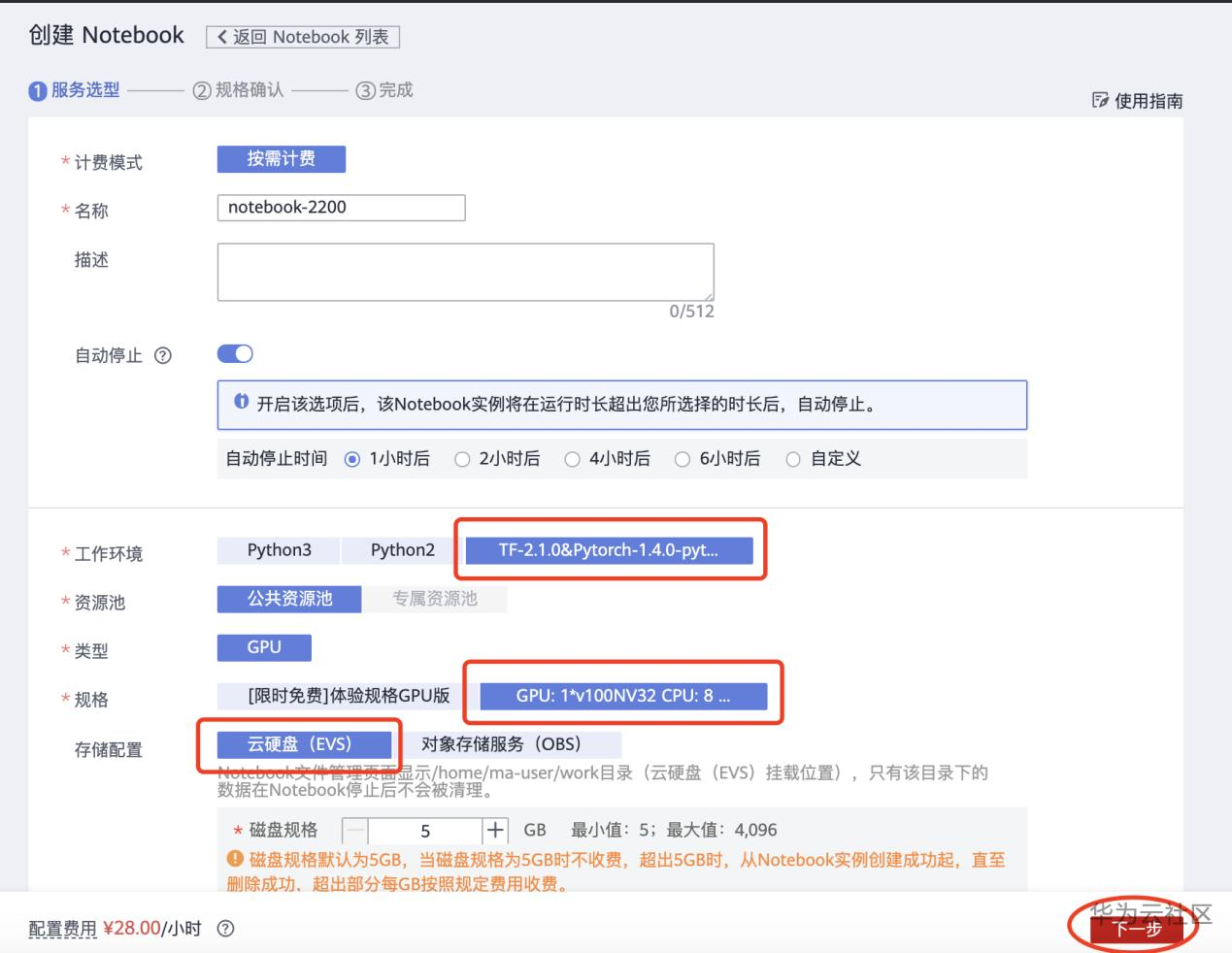Viewport: 1232px width, 953px height.
Task: Choose the 专属资源池 resource pool
Action: (435, 599)
